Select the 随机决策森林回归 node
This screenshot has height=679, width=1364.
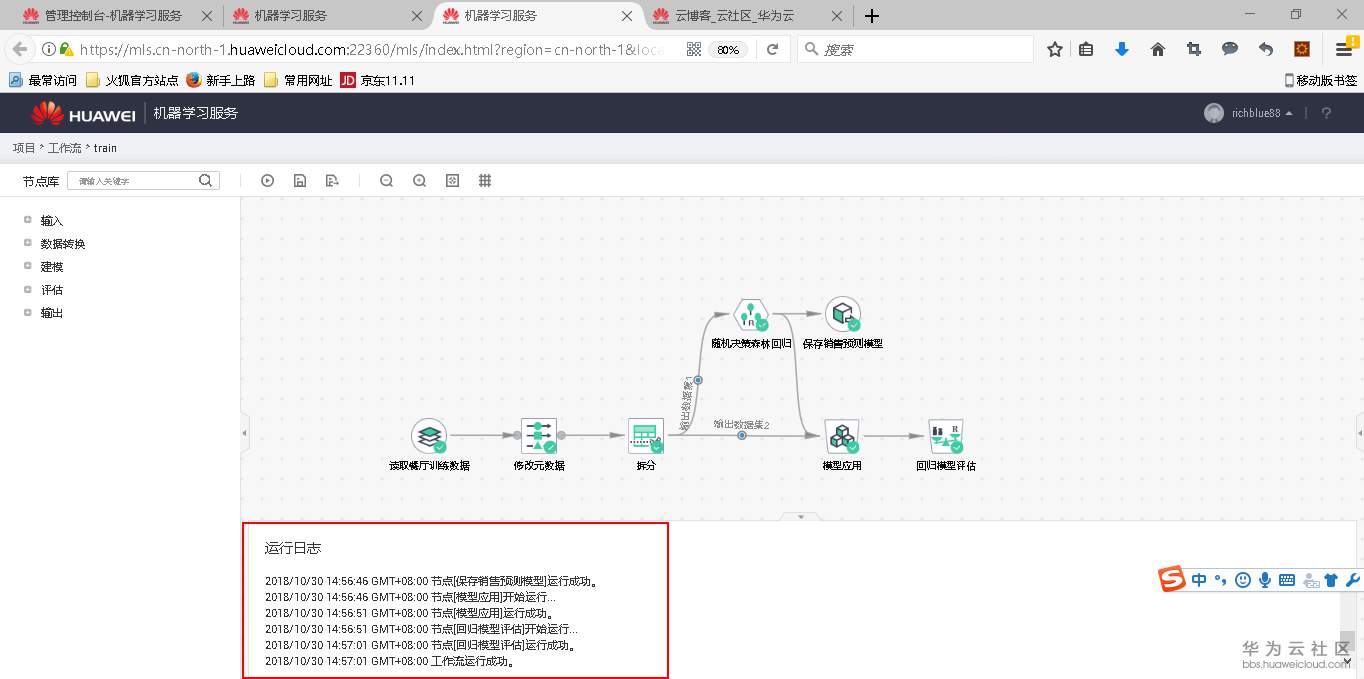(750, 314)
